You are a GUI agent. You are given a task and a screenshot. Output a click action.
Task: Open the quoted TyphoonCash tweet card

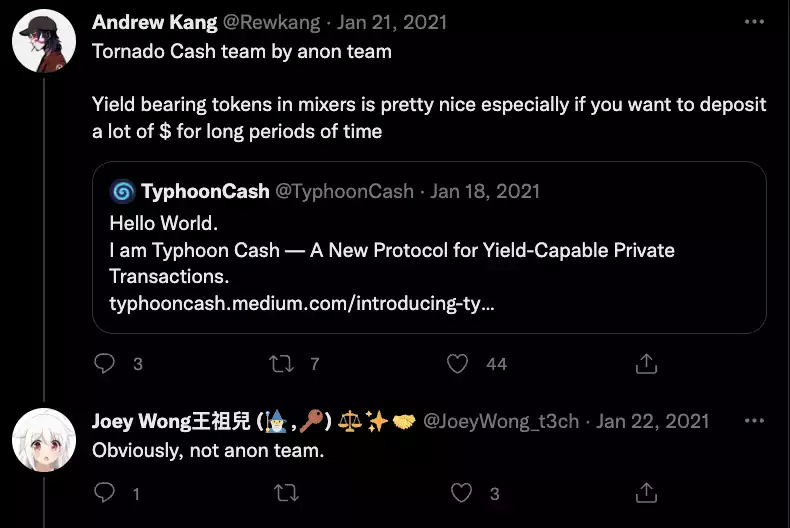pyautogui.click(x=429, y=247)
